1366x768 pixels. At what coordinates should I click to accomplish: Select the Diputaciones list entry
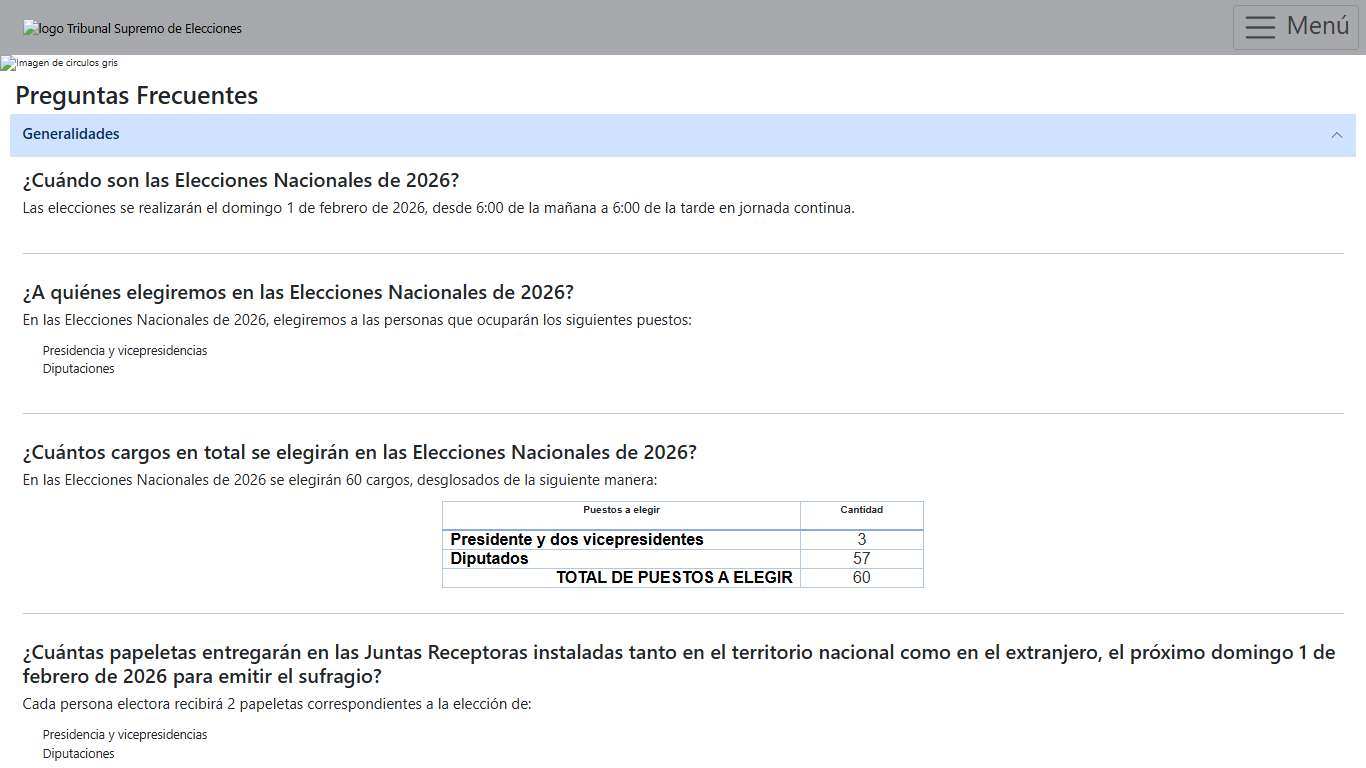tap(78, 368)
